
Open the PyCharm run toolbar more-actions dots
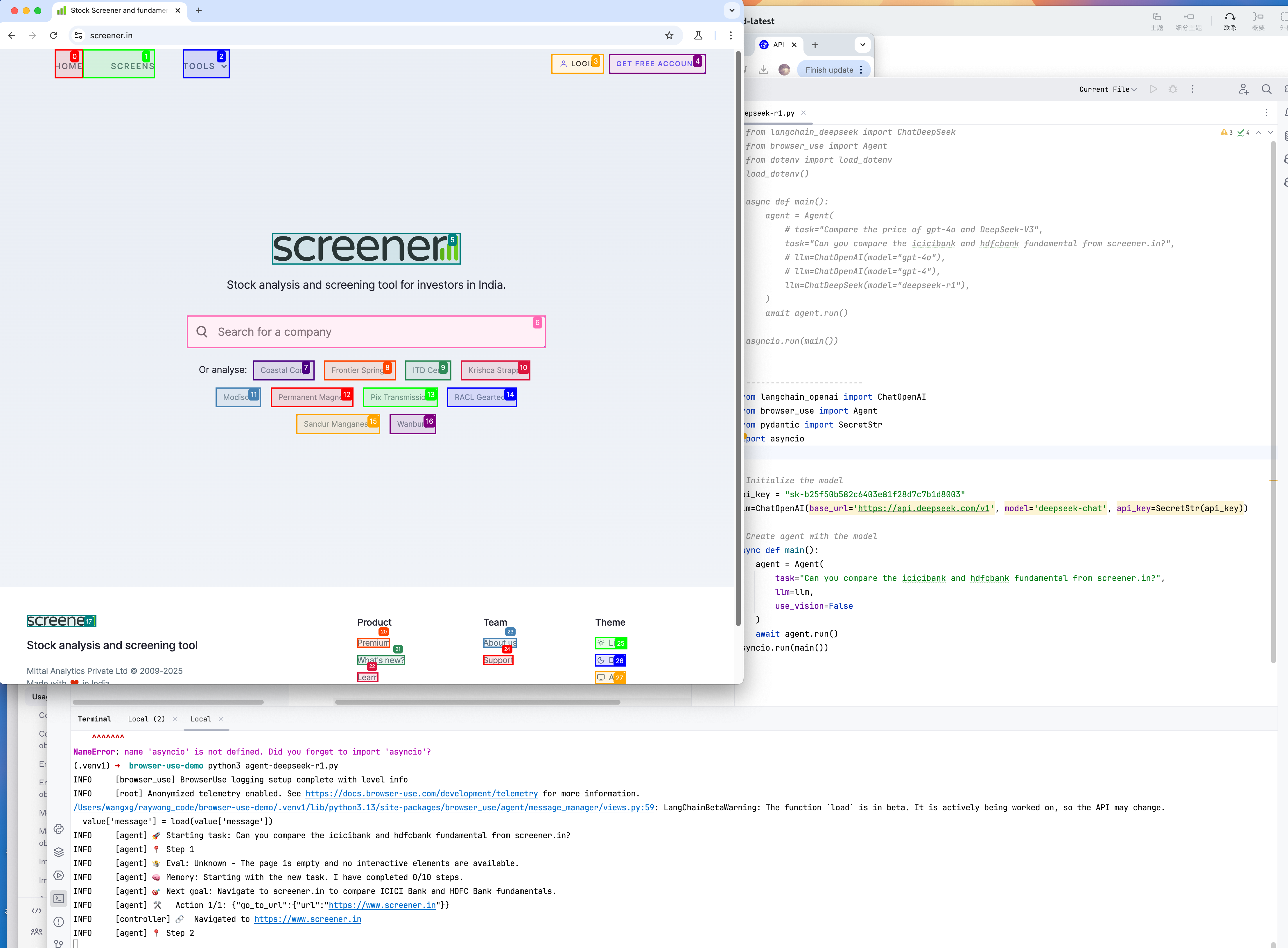click(1193, 89)
